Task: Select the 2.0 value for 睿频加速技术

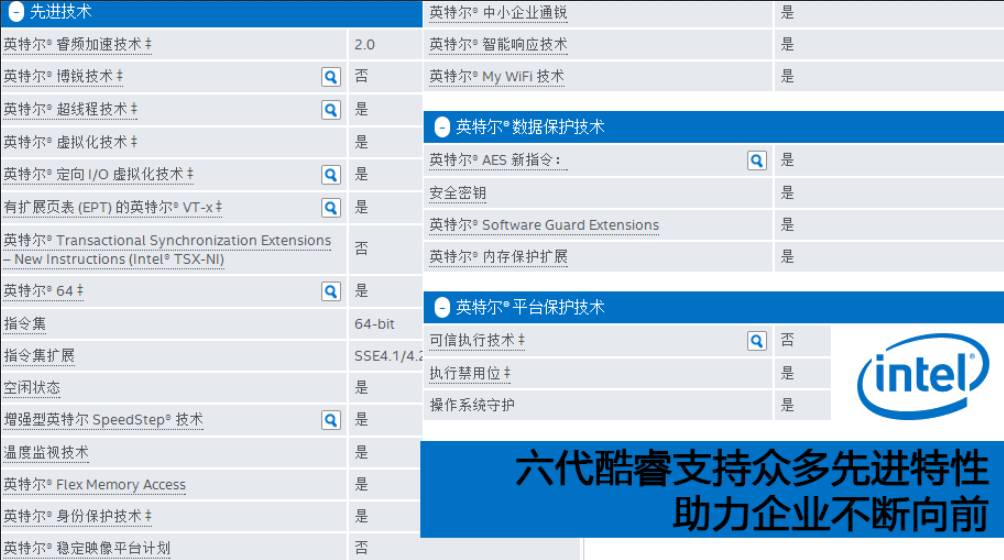Action: click(365, 45)
